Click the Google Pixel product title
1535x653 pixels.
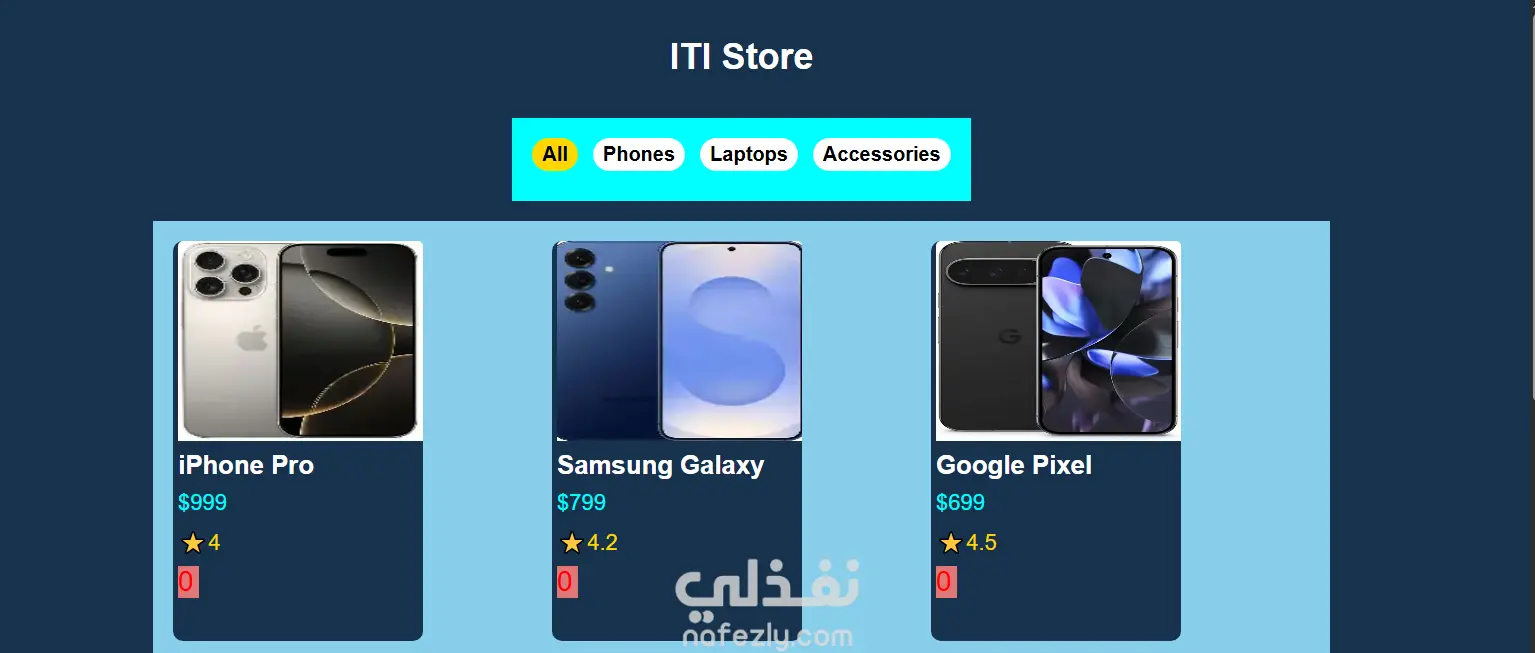1014,465
